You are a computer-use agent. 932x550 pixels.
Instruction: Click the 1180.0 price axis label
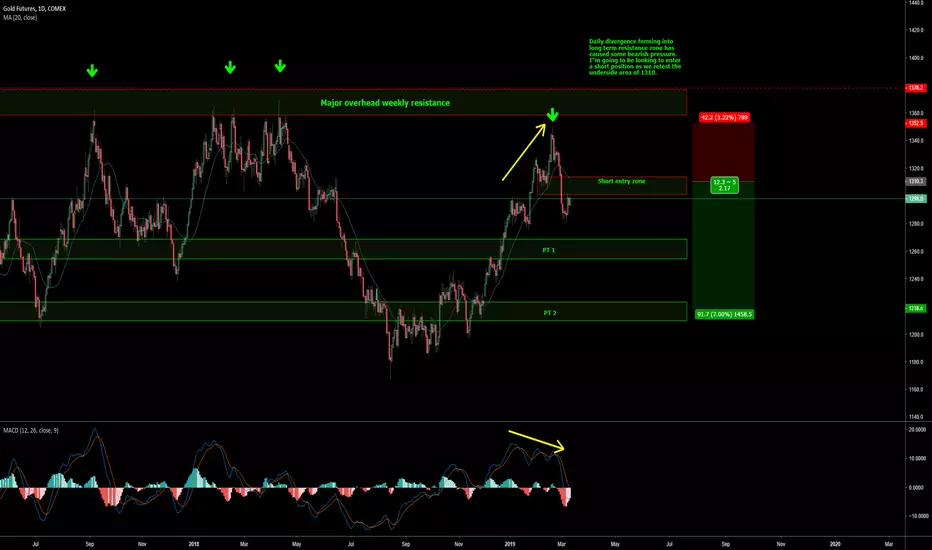coord(916,362)
